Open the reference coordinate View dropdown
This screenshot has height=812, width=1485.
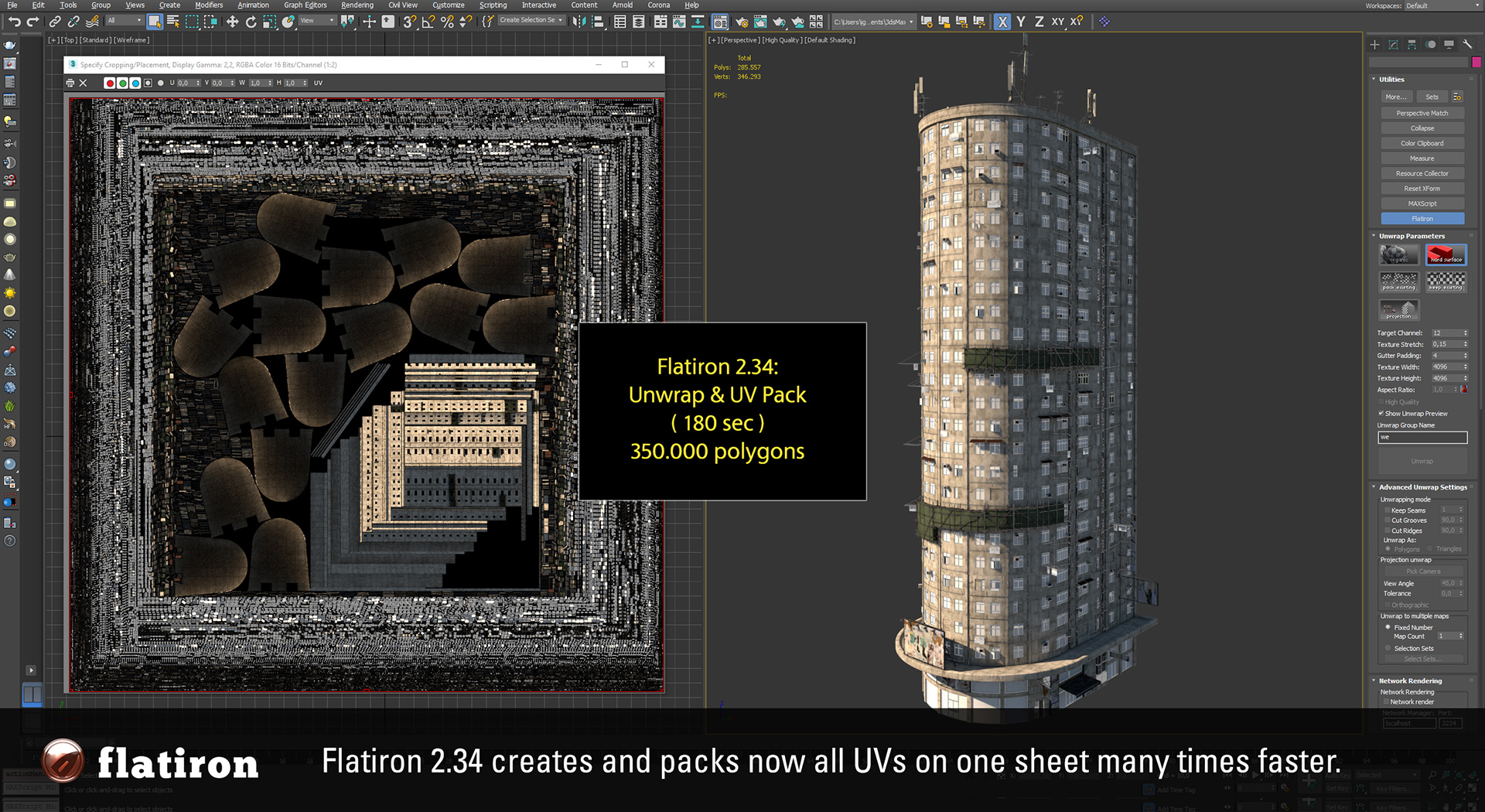point(317,21)
